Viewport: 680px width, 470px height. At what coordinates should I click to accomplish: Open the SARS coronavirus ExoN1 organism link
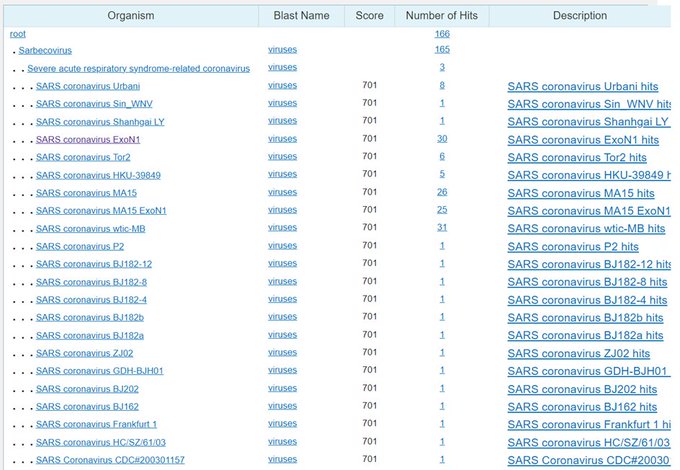point(87,140)
